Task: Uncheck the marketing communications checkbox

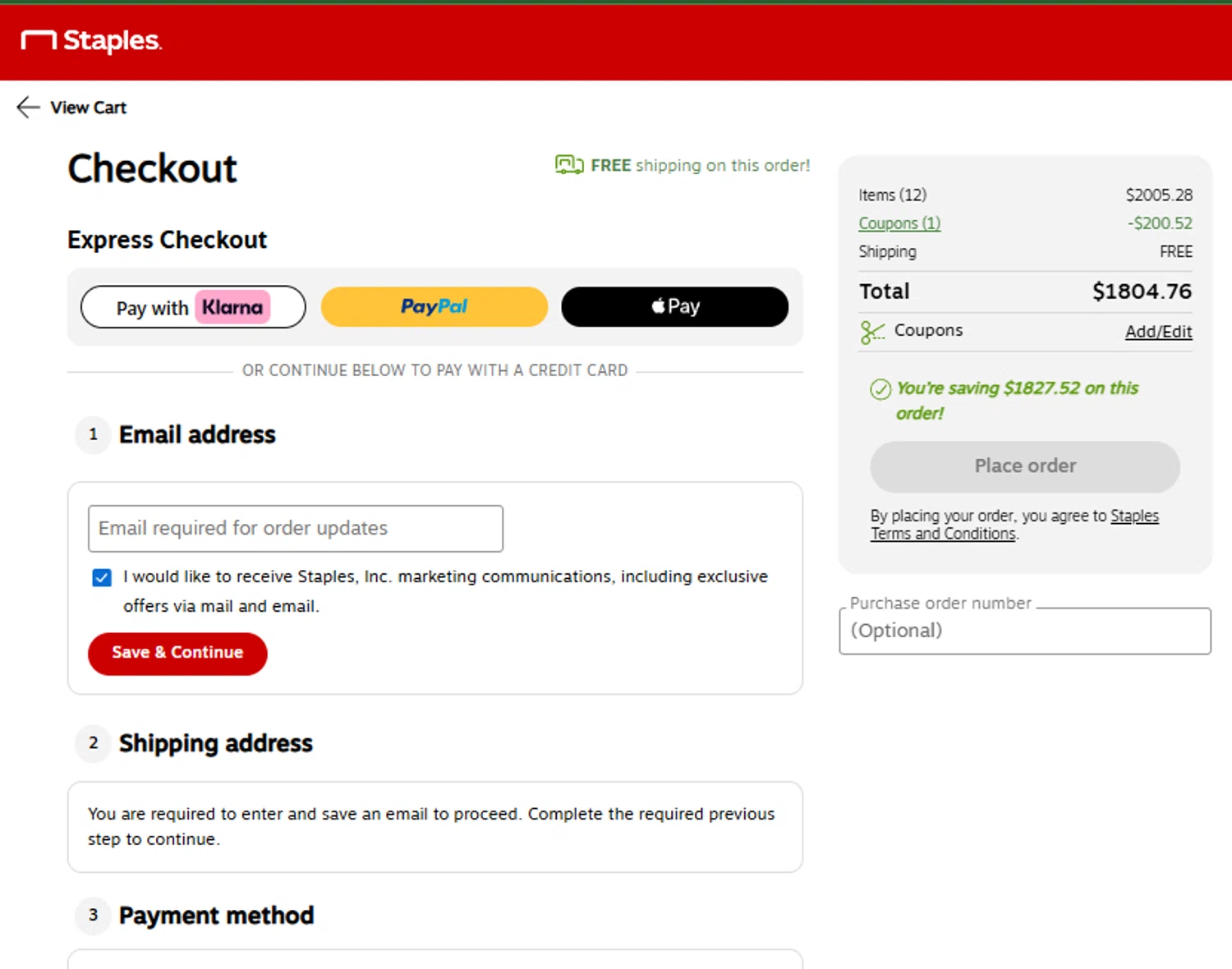Action: click(102, 577)
